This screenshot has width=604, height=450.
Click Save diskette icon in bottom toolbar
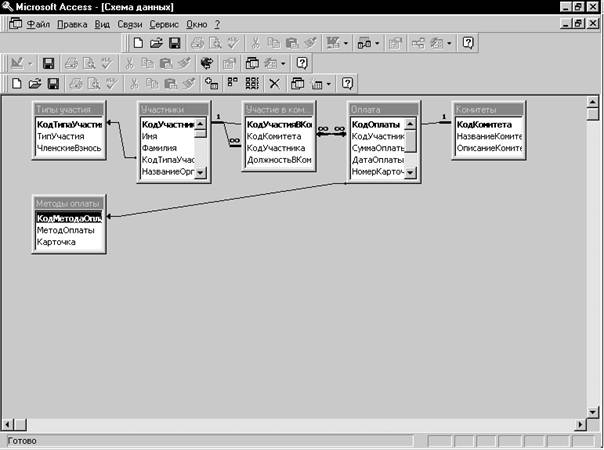[53, 84]
